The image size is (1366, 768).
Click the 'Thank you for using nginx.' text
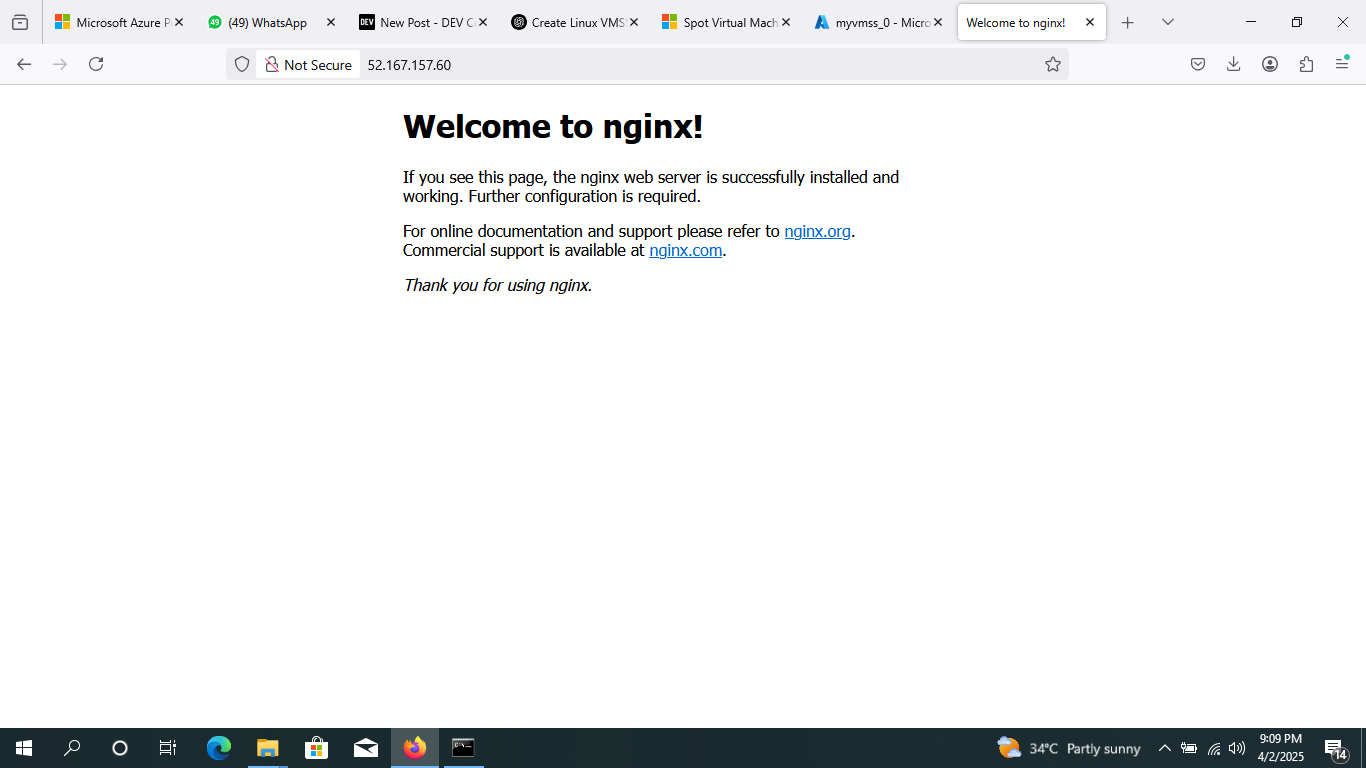[497, 285]
